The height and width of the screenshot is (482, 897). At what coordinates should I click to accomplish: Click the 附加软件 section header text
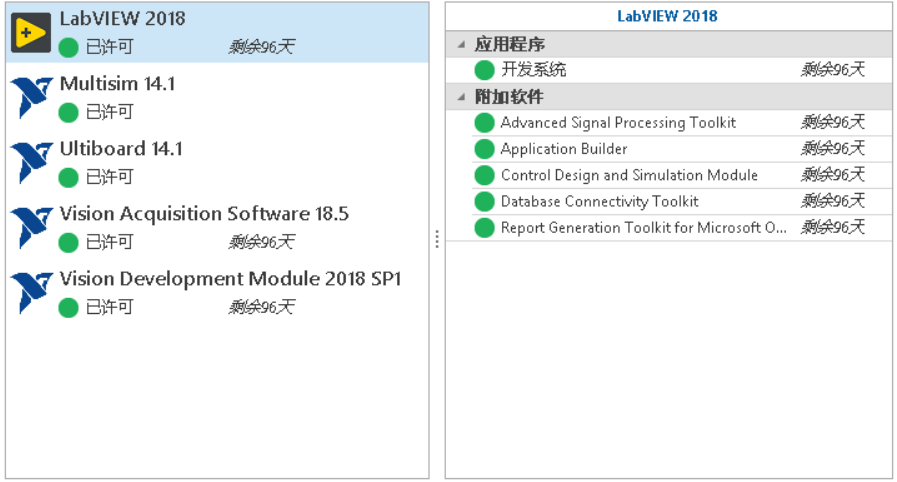[509, 97]
